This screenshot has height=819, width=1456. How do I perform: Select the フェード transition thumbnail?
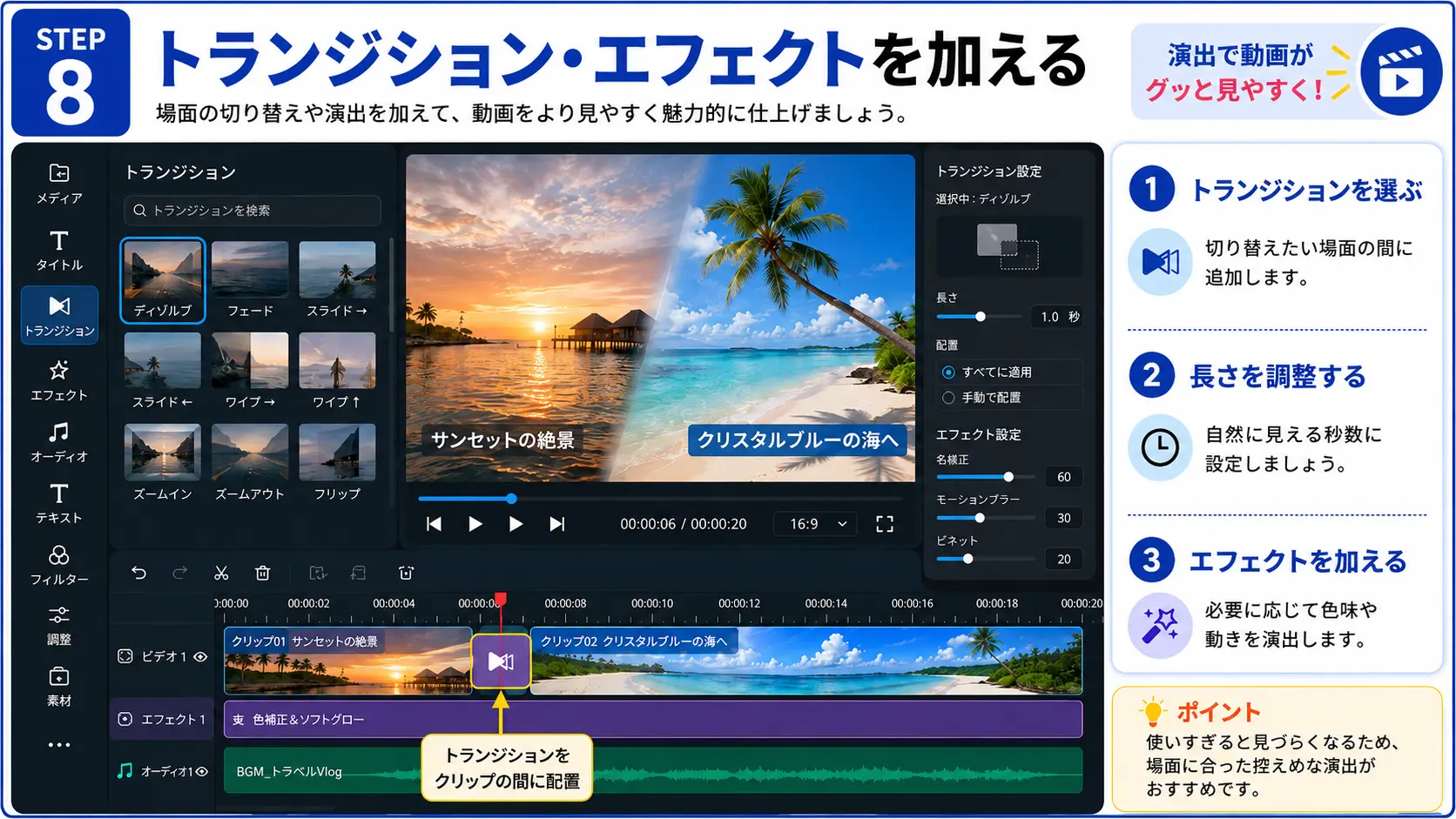point(250,280)
